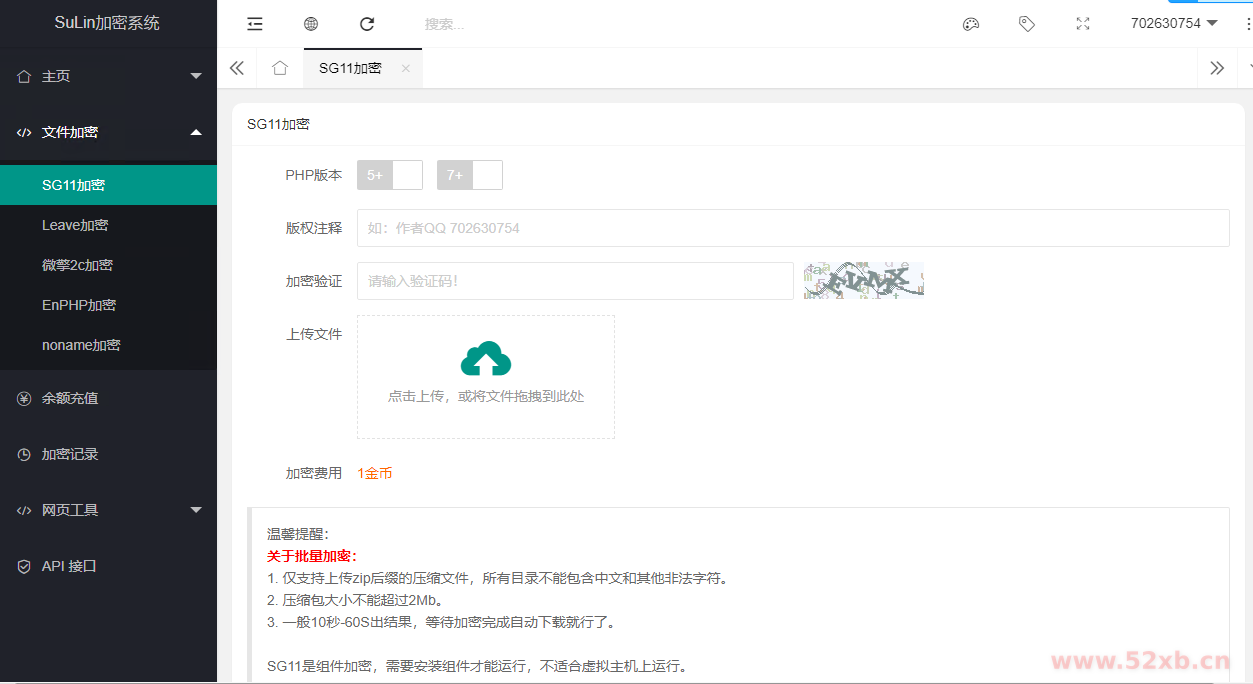This screenshot has width=1253, height=684.
Task: Click the 版权注释 input field
Action: pyautogui.click(x=792, y=228)
